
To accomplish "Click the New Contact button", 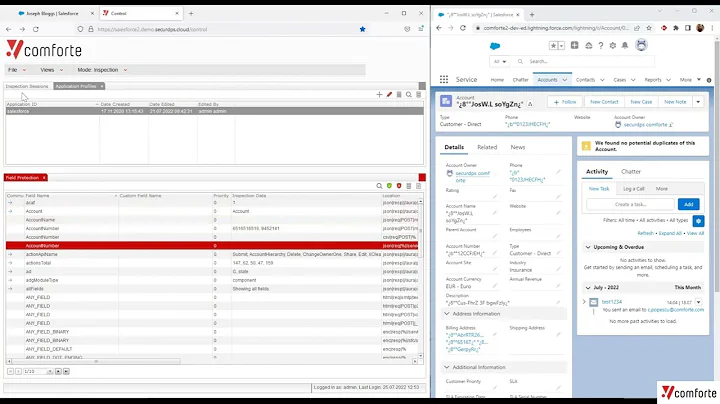I will 604,102.
